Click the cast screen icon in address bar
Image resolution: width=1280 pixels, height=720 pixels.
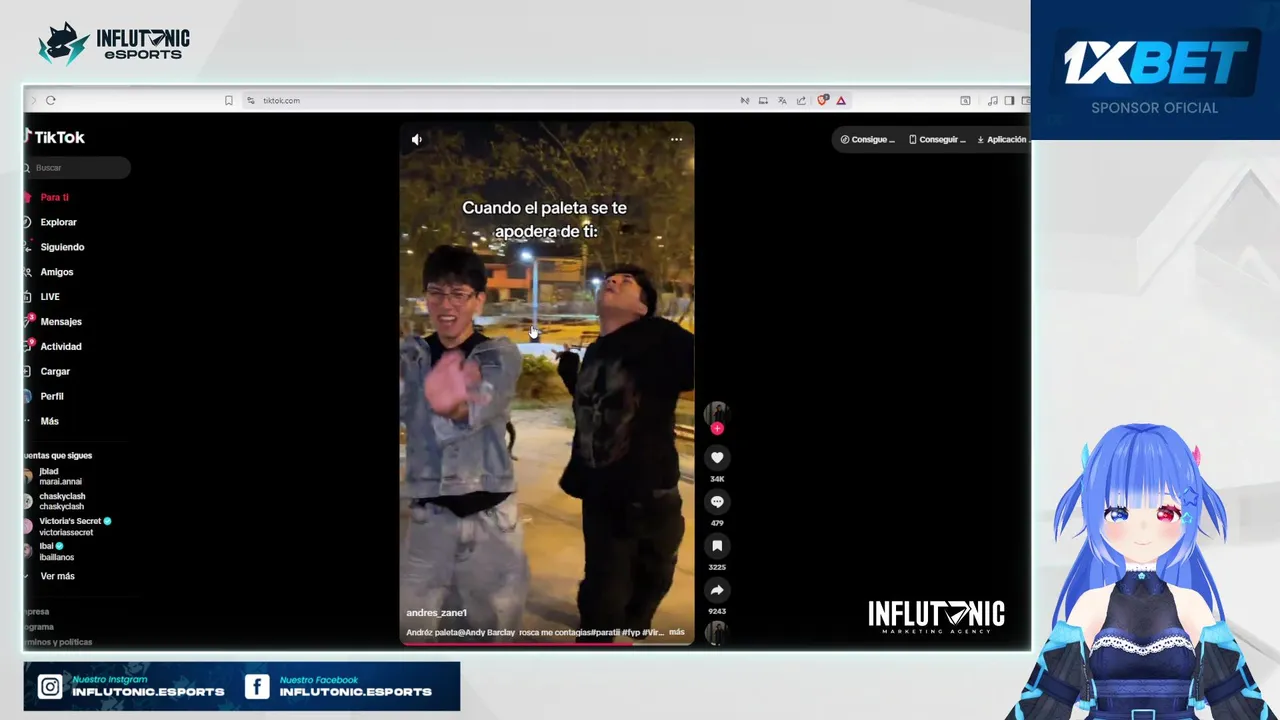[763, 100]
